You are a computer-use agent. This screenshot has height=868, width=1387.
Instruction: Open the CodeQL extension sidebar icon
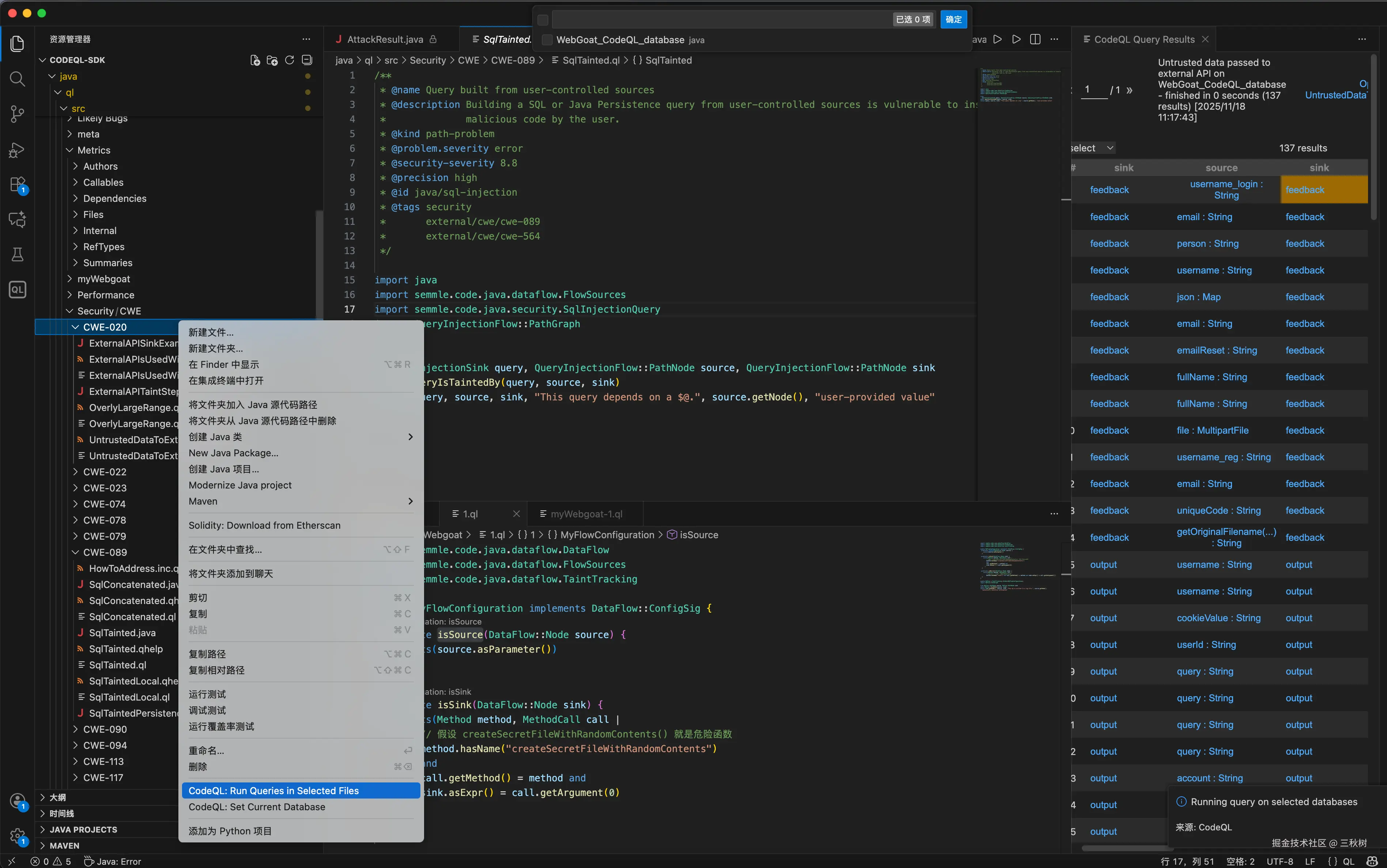[17, 289]
